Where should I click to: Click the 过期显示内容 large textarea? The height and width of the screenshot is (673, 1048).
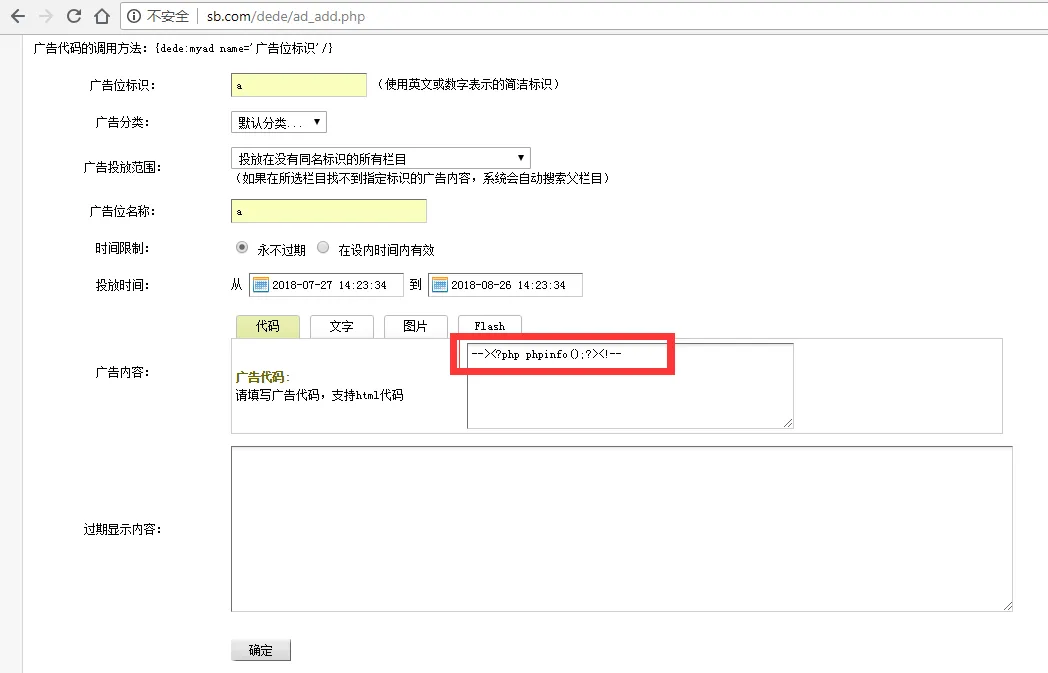point(621,528)
